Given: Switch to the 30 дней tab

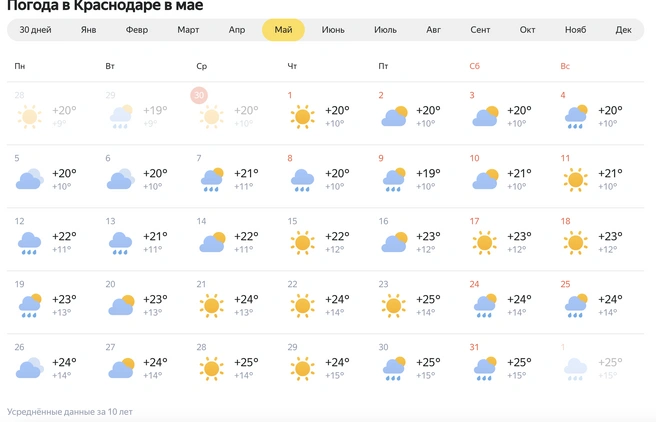Looking at the screenshot, I should point(35,30).
